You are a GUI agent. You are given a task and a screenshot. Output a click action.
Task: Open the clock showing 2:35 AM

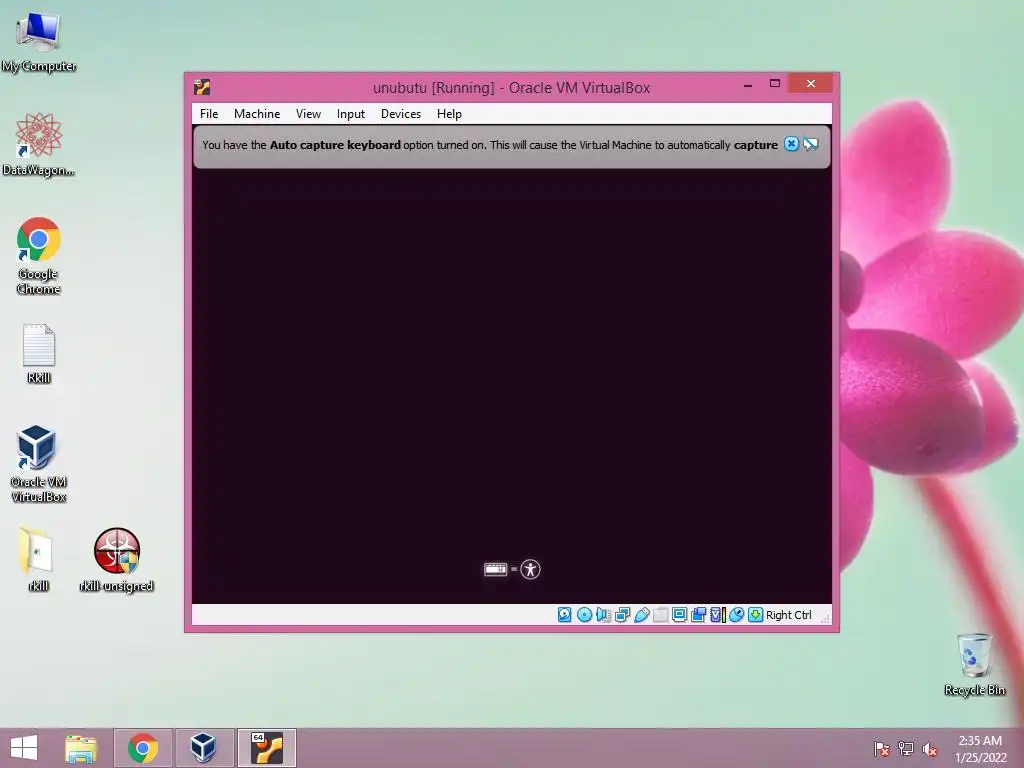click(980, 749)
